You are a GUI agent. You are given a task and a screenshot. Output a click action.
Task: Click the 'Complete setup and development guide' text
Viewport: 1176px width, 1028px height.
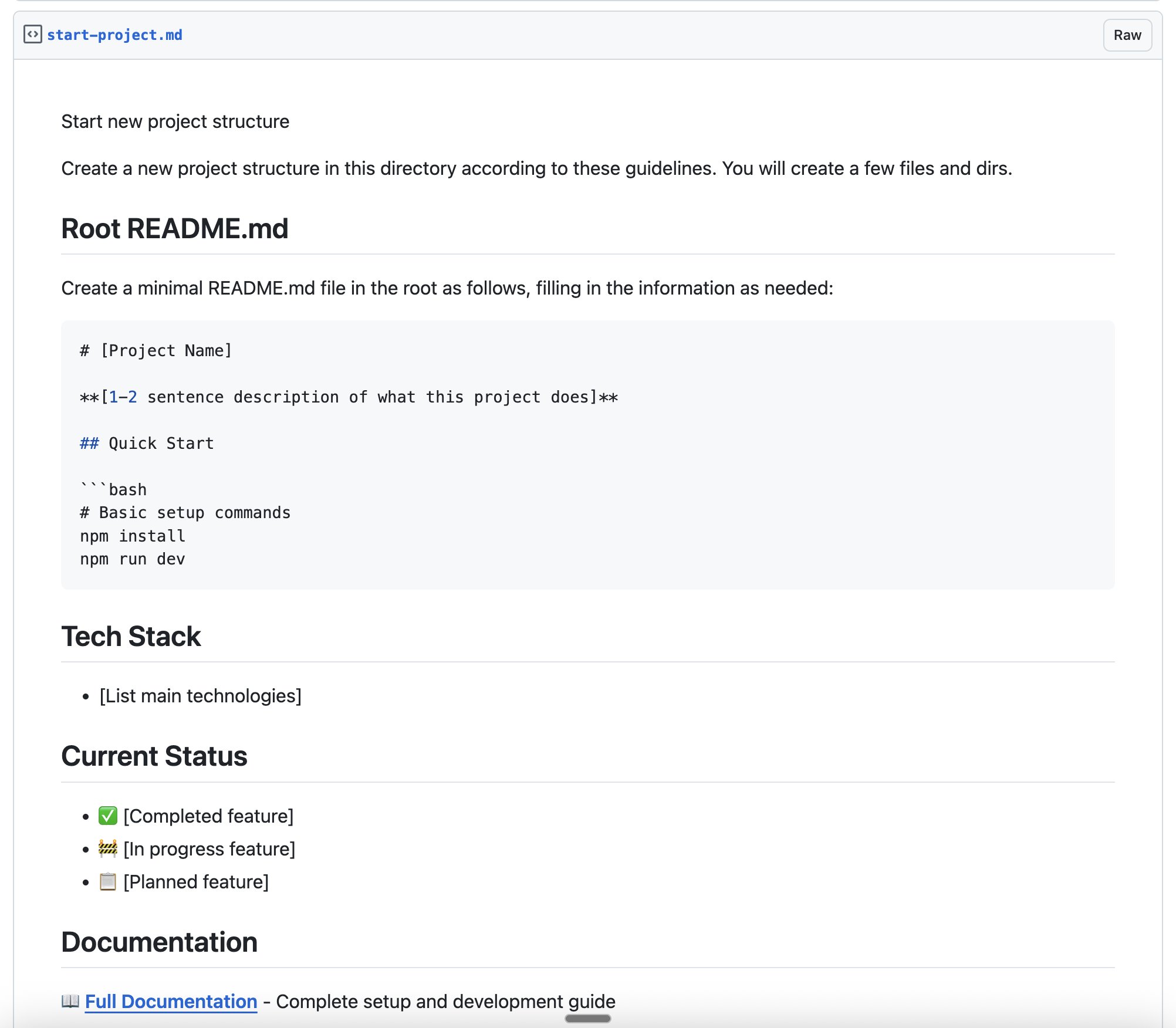pos(446,1001)
